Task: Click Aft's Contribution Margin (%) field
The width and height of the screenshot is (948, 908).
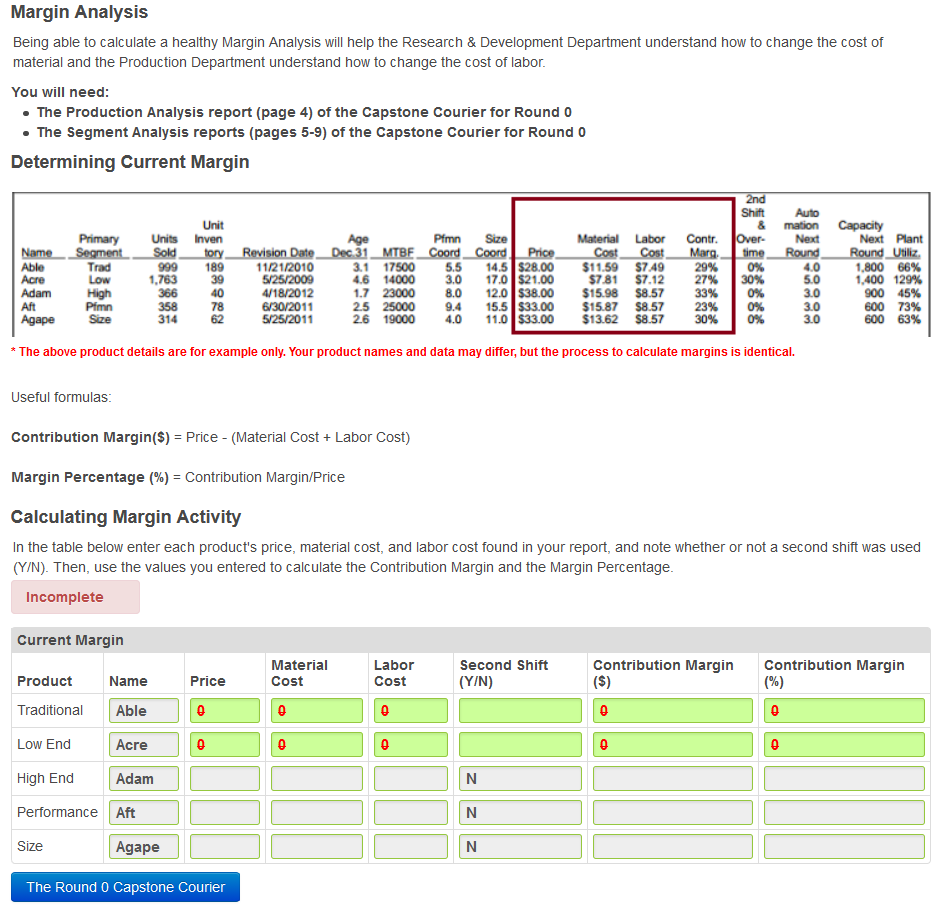Action: pyautogui.click(x=843, y=812)
